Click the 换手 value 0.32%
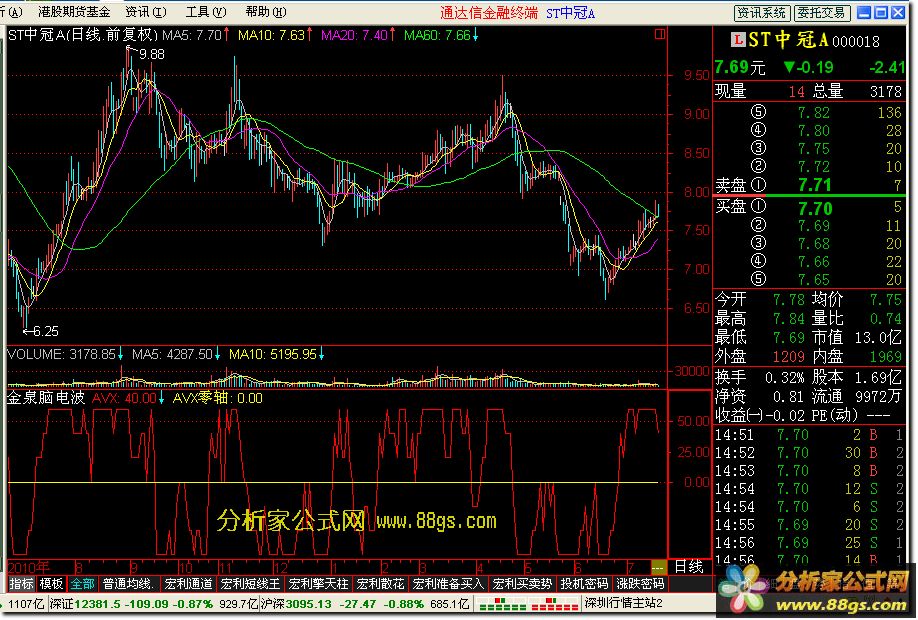 tap(785, 378)
